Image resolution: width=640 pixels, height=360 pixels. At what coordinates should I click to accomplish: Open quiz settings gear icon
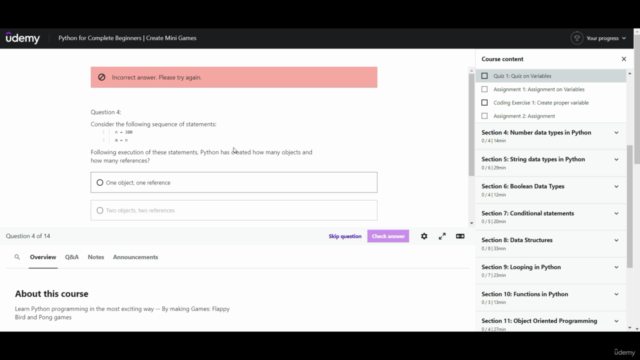click(x=424, y=236)
